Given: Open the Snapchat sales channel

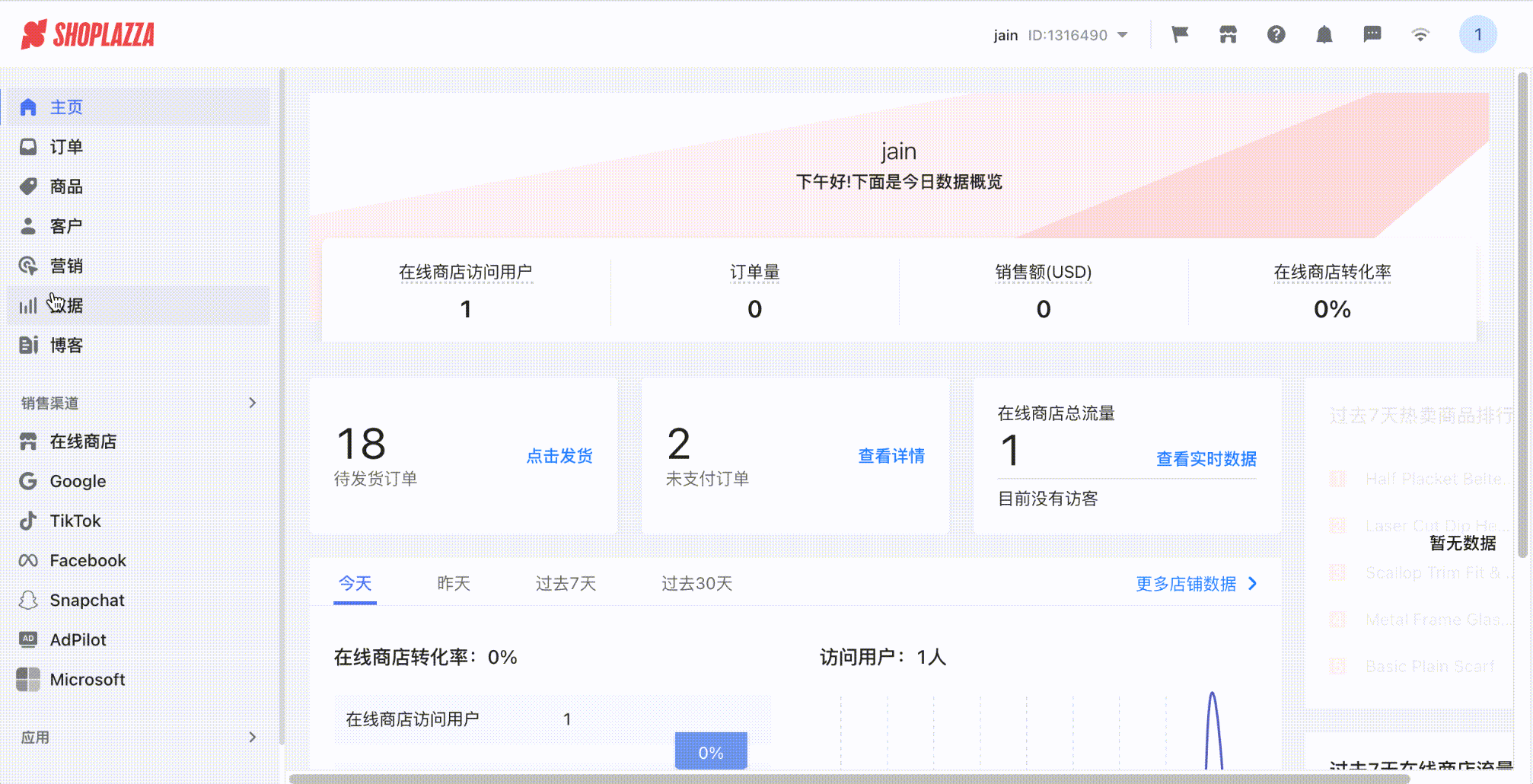Looking at the screenshot, I should [87, 600].
